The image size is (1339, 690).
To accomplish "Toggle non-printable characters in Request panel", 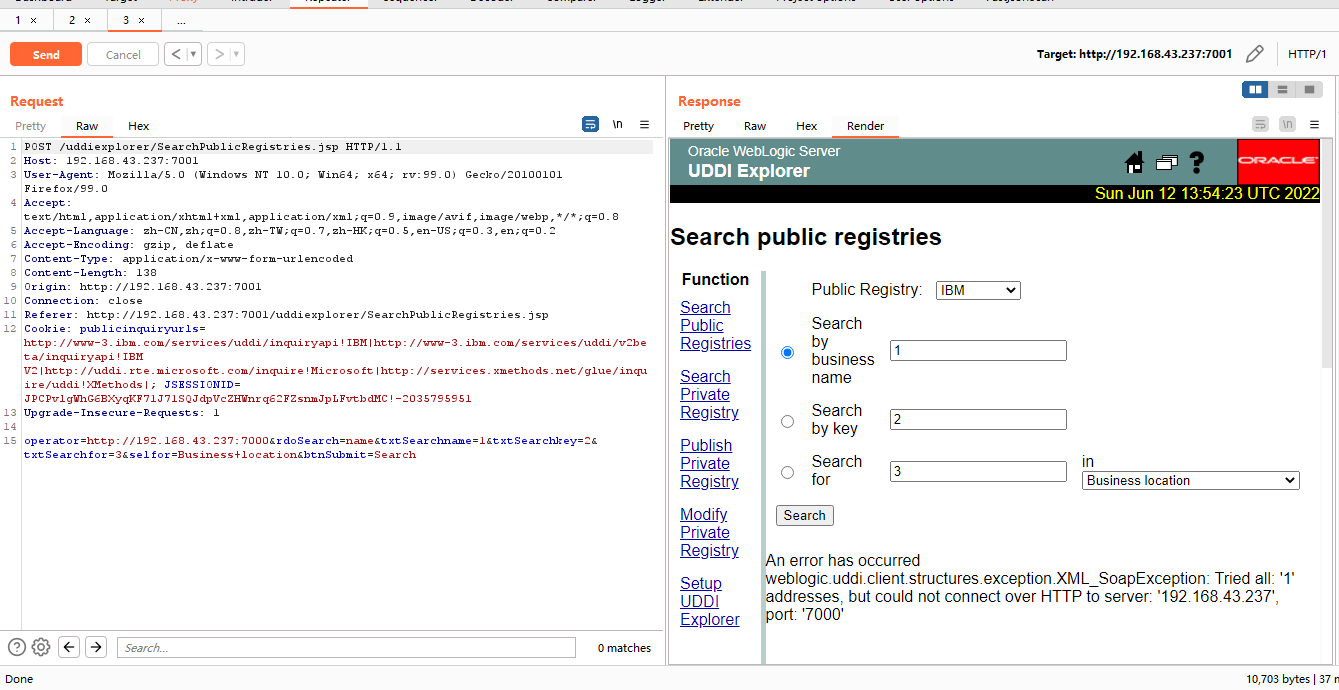I will 618,124.
